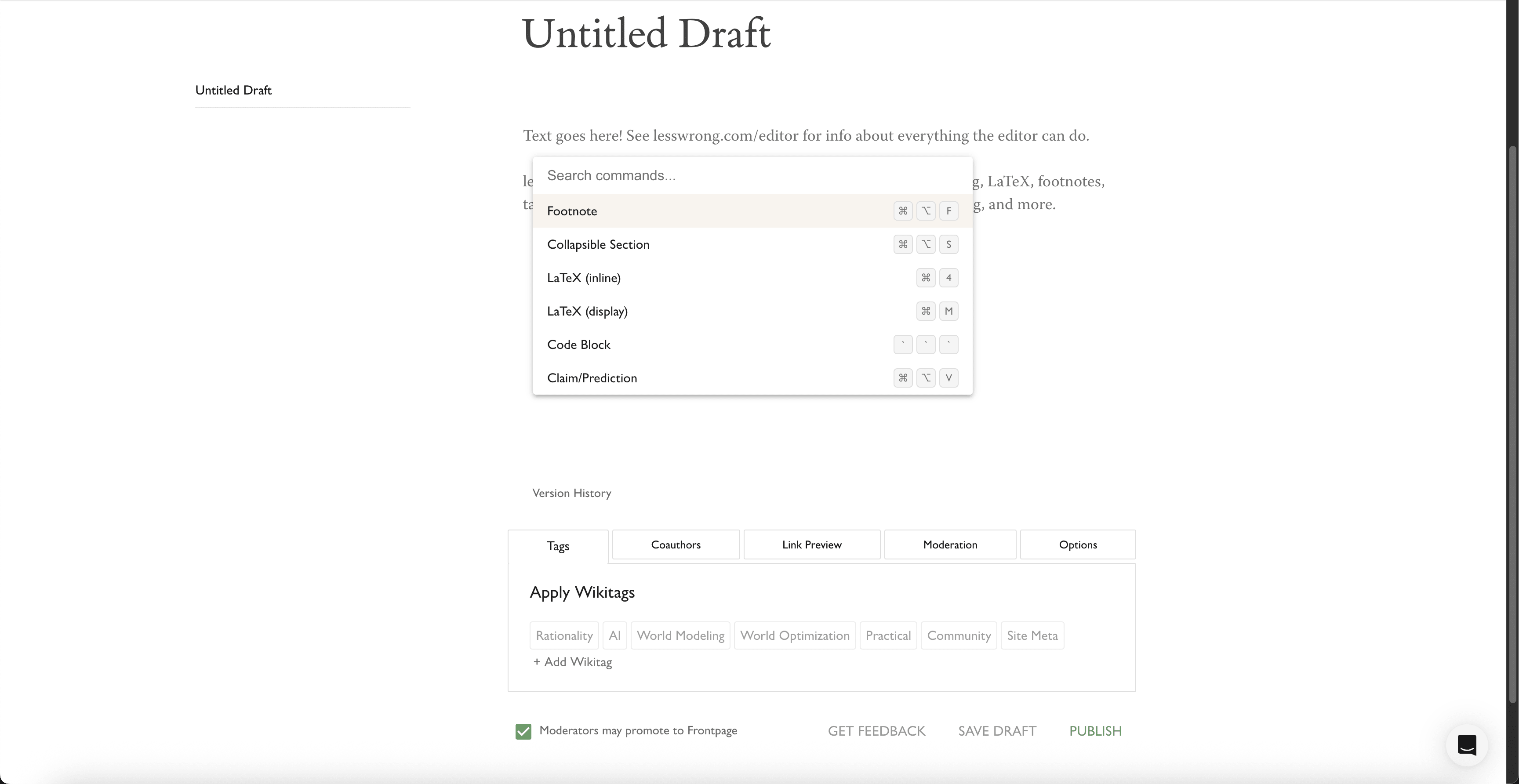Screen dimensions: 1519x784
Task: Open Version History link
Action: [571, 493]
